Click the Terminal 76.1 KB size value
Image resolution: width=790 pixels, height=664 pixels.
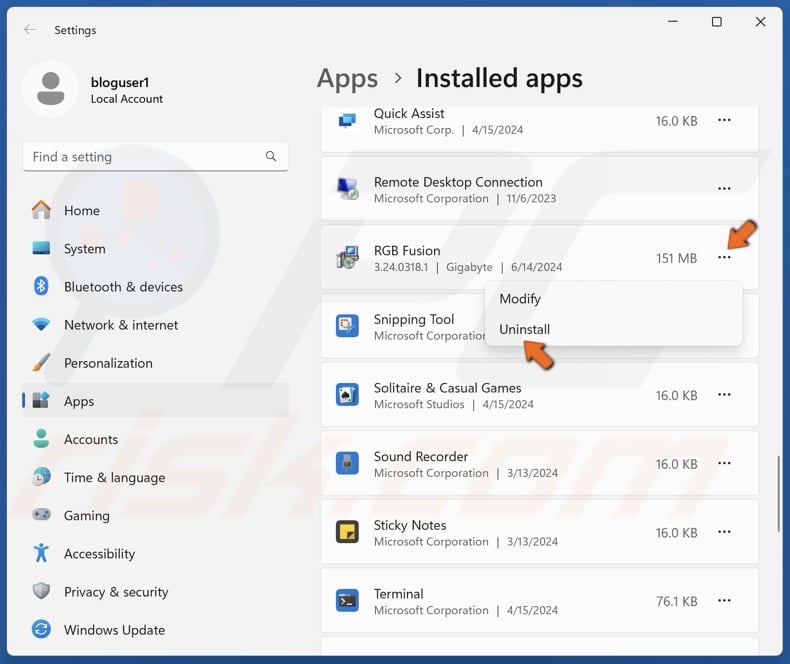pyautogui.click(x=676, y=601)
